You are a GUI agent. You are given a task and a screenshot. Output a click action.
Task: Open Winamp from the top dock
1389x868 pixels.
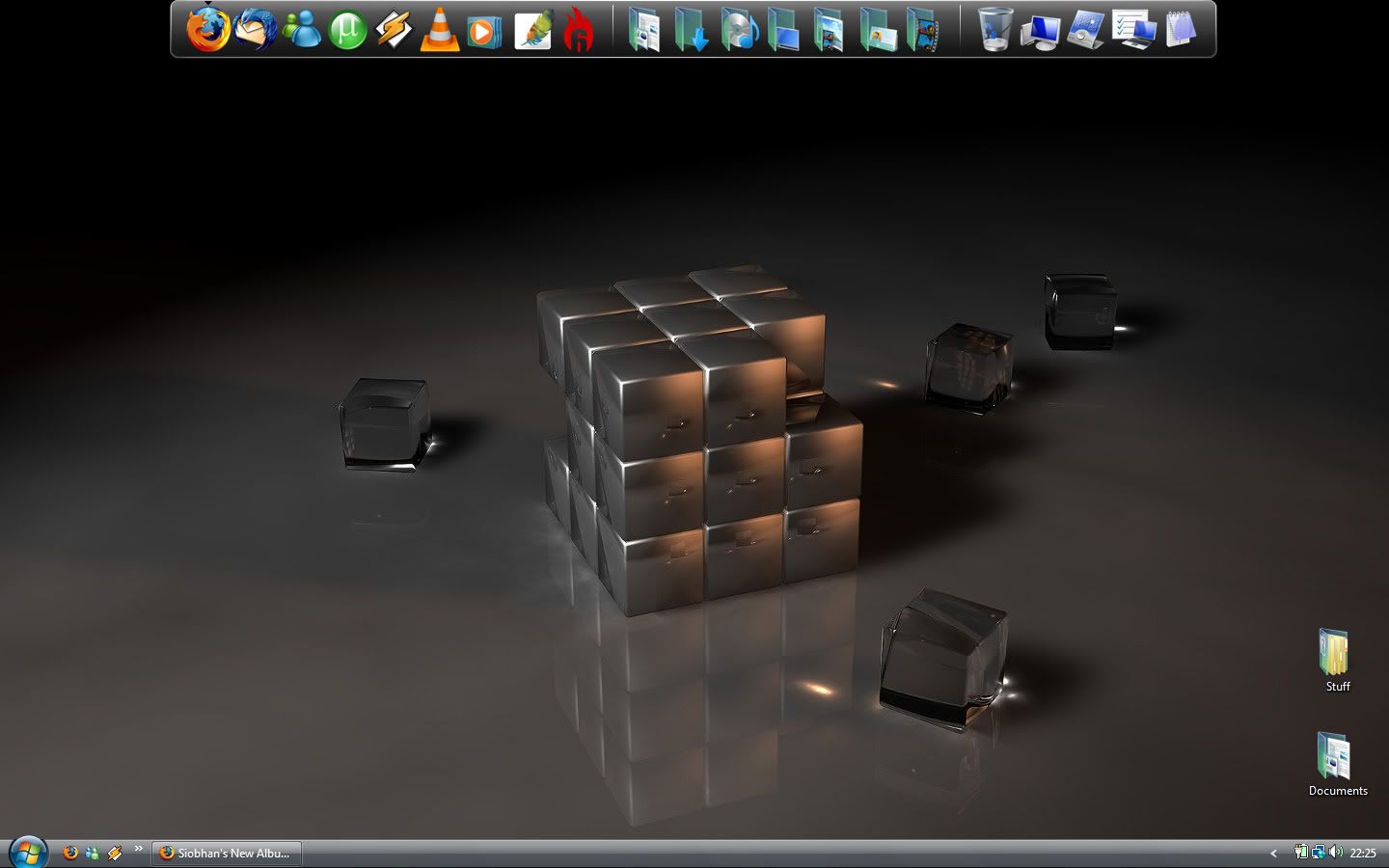[x=394, y=30]
